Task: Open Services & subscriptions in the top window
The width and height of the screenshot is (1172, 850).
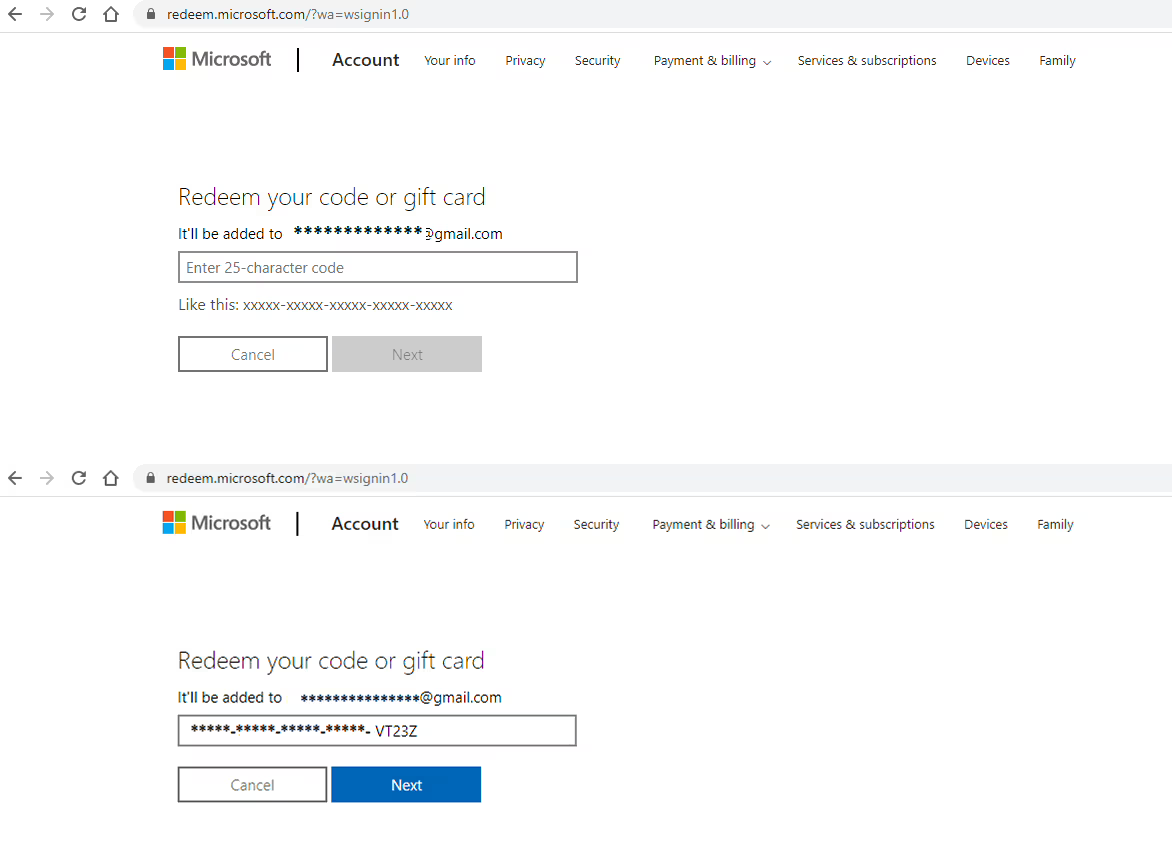Action: click(866, 61)
